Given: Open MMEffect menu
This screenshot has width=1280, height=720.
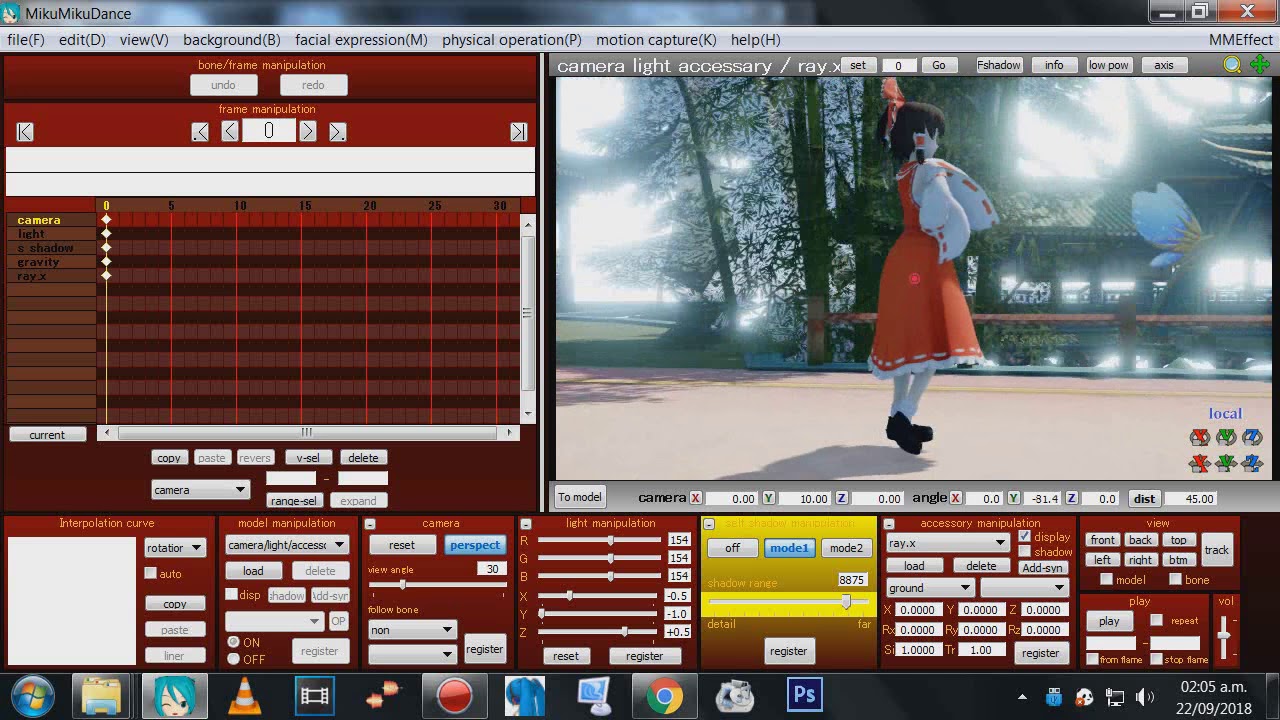Looking at the screenshot, I should pos(1241,40).
